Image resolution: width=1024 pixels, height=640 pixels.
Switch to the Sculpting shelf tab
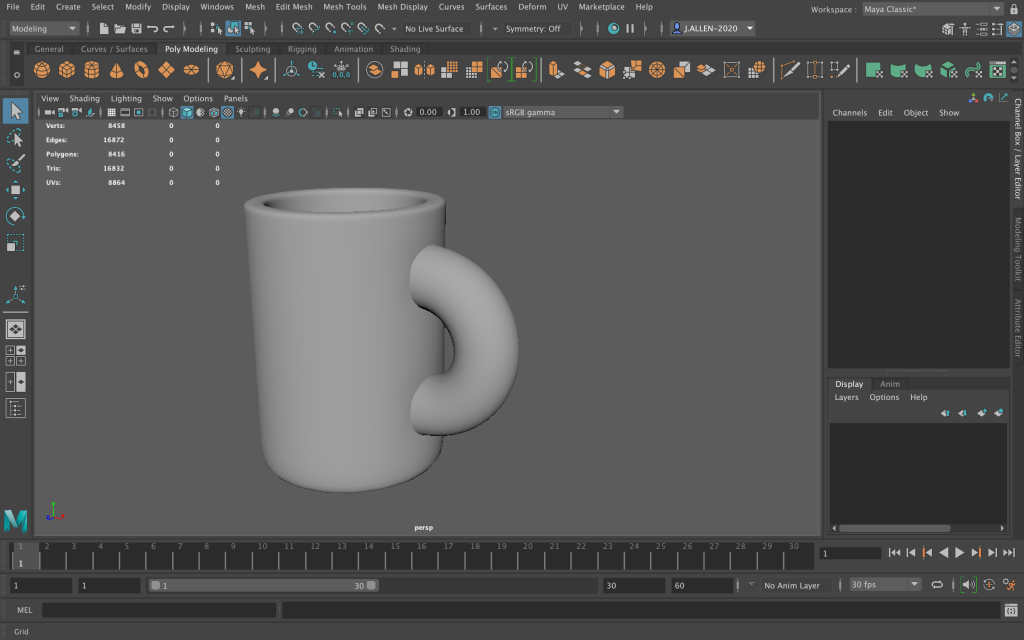click(x=252, y=49)
